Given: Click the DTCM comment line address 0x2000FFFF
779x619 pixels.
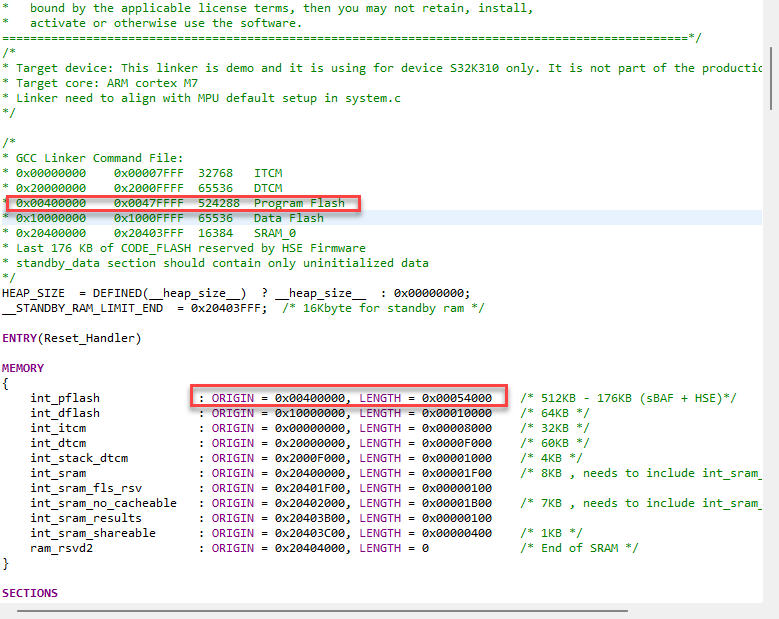Looking at the screenshot, I should point(149,188).
